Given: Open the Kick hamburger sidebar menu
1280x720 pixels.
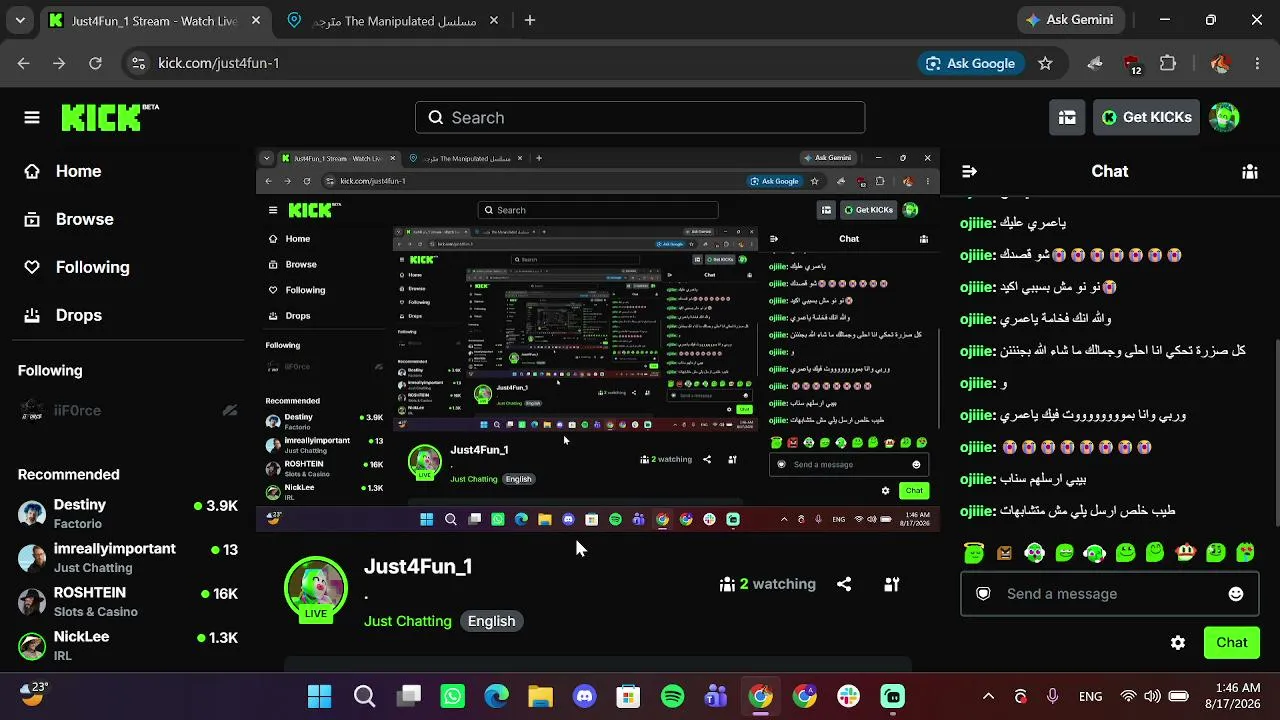Looking at the screenshot, I should 32,118.
